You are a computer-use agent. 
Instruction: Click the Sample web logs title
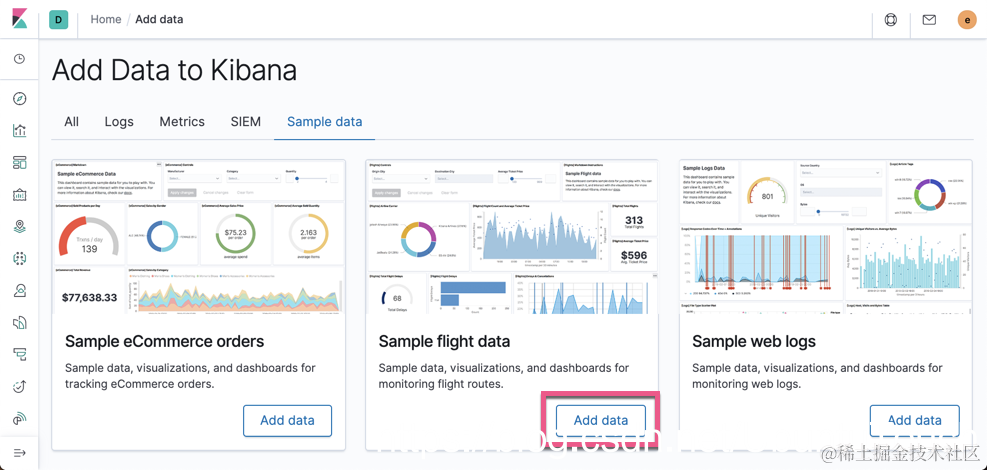coord(754,342)
